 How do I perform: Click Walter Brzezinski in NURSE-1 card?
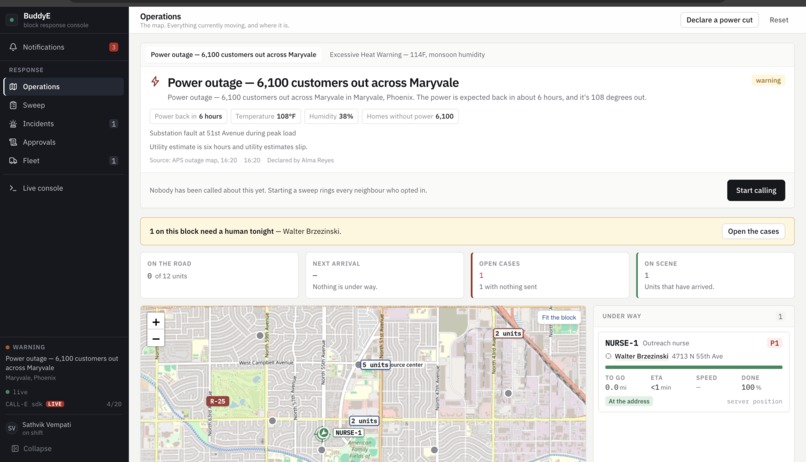(x=641, y=356)
